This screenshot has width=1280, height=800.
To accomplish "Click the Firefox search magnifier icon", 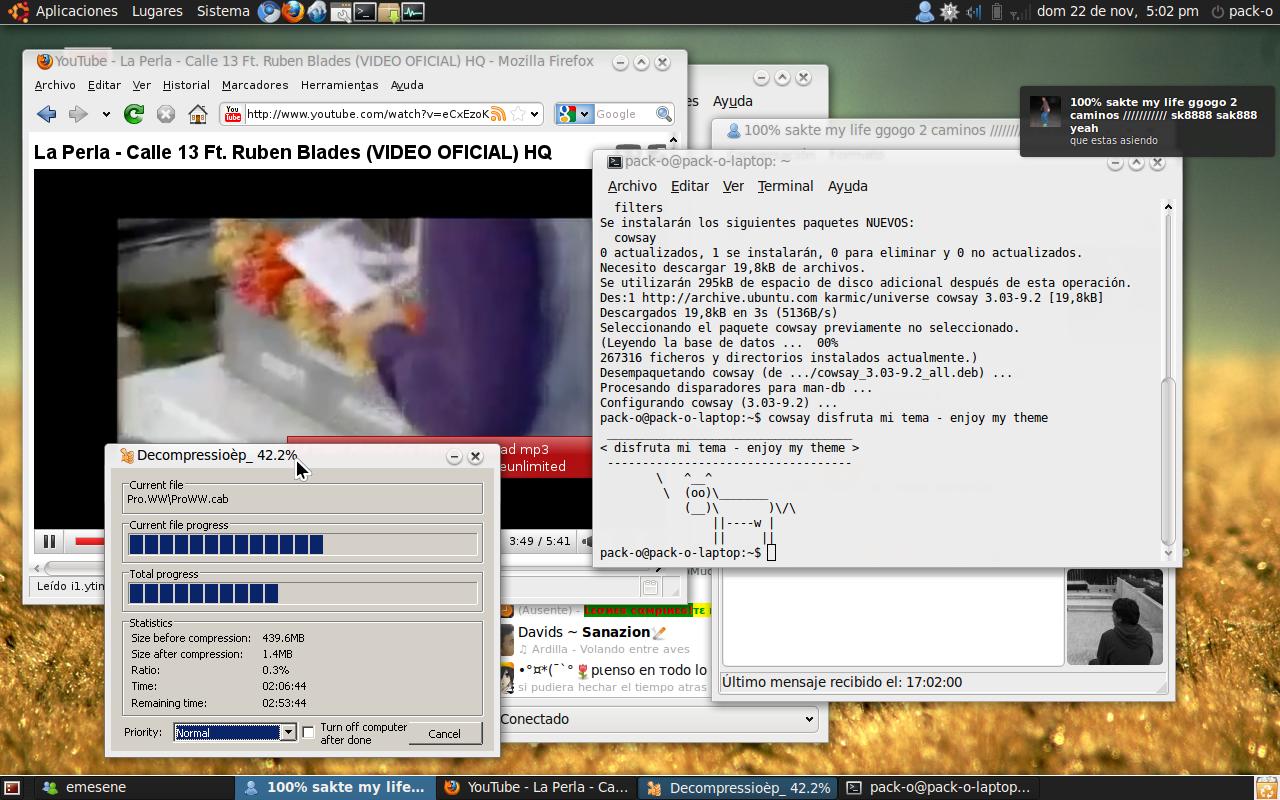I will pyautogui.click(x=664, y=114).
